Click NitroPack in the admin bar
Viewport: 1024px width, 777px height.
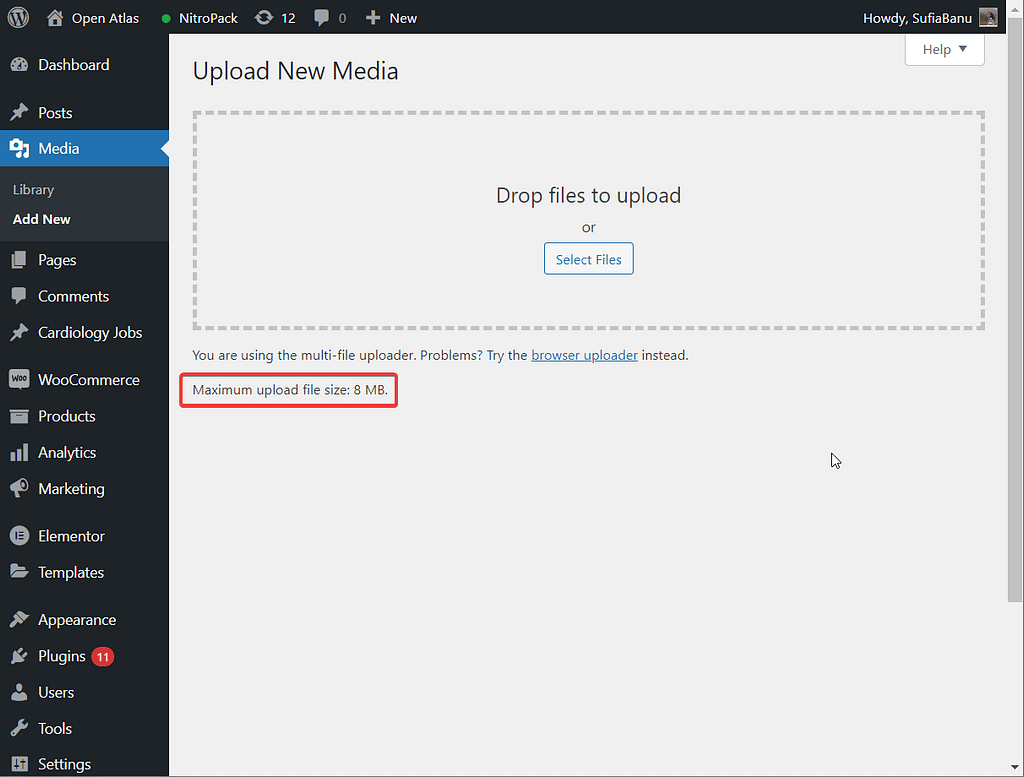pyautogui.click(x=207, y=17)
